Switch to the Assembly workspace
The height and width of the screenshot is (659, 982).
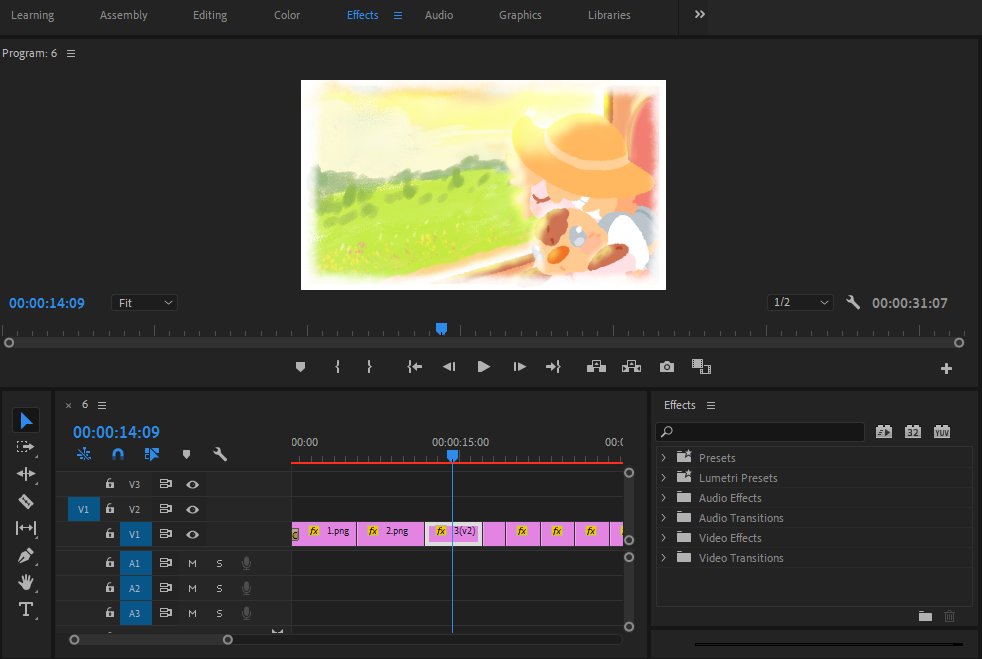point(123,15)
